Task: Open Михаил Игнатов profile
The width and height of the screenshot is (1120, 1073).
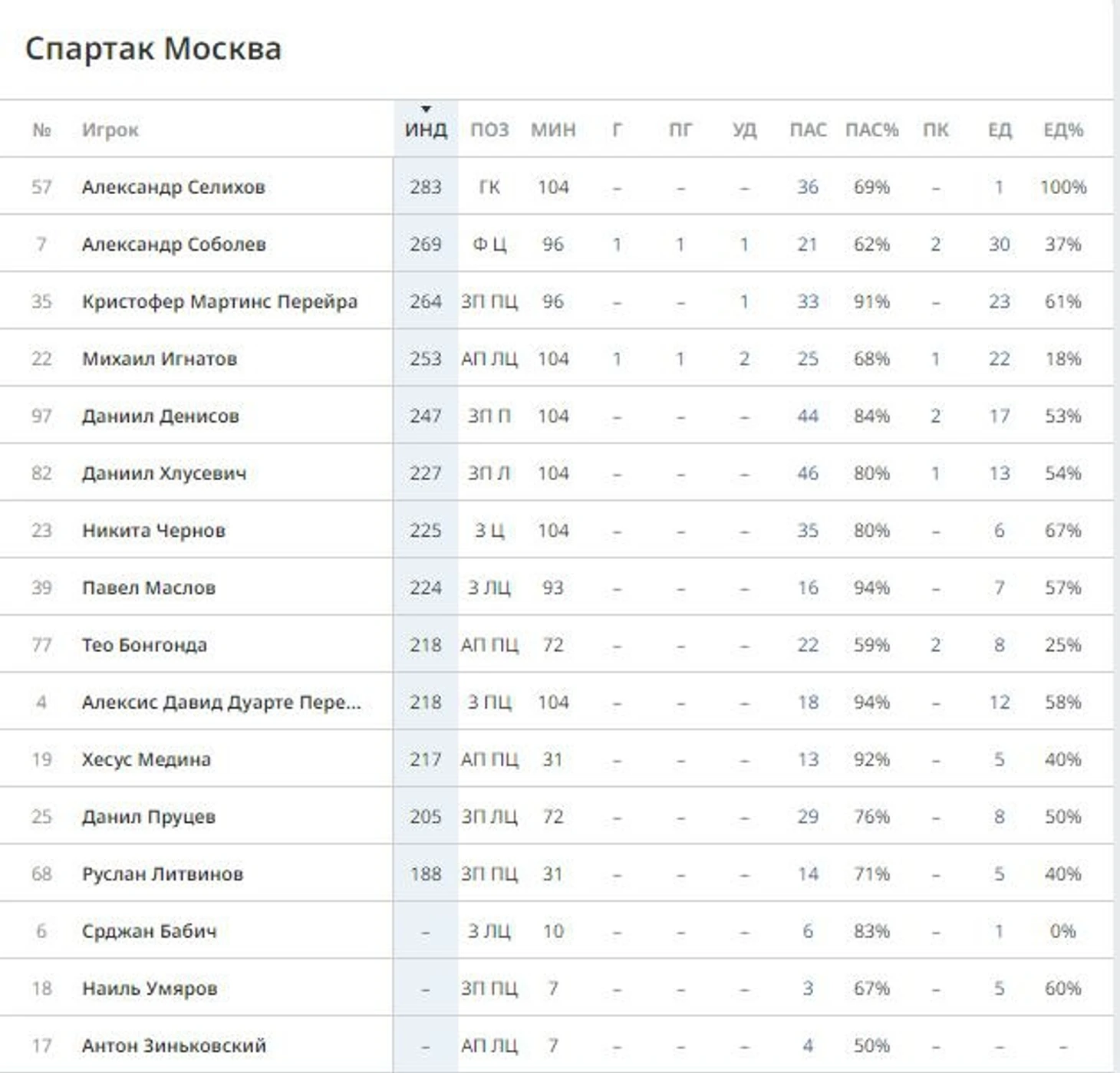Action: pyautogui.click(x=160, y=359)
